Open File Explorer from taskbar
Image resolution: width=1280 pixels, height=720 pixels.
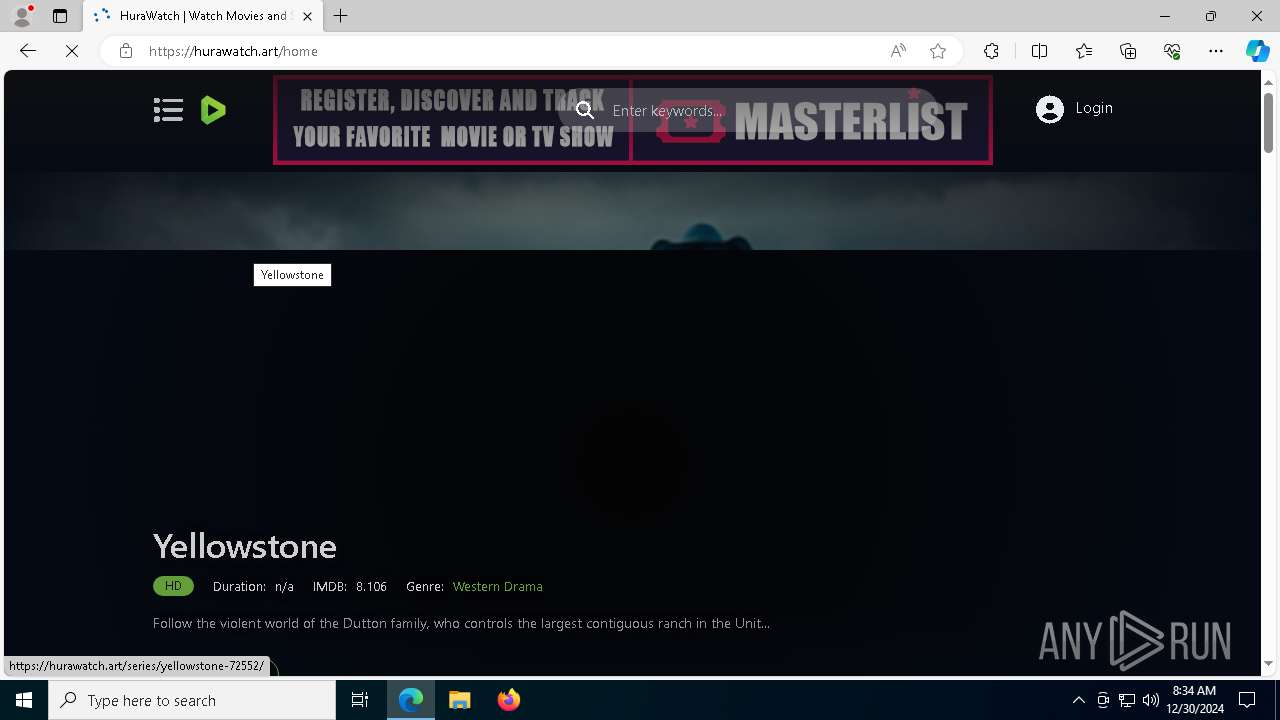[459, 700]
